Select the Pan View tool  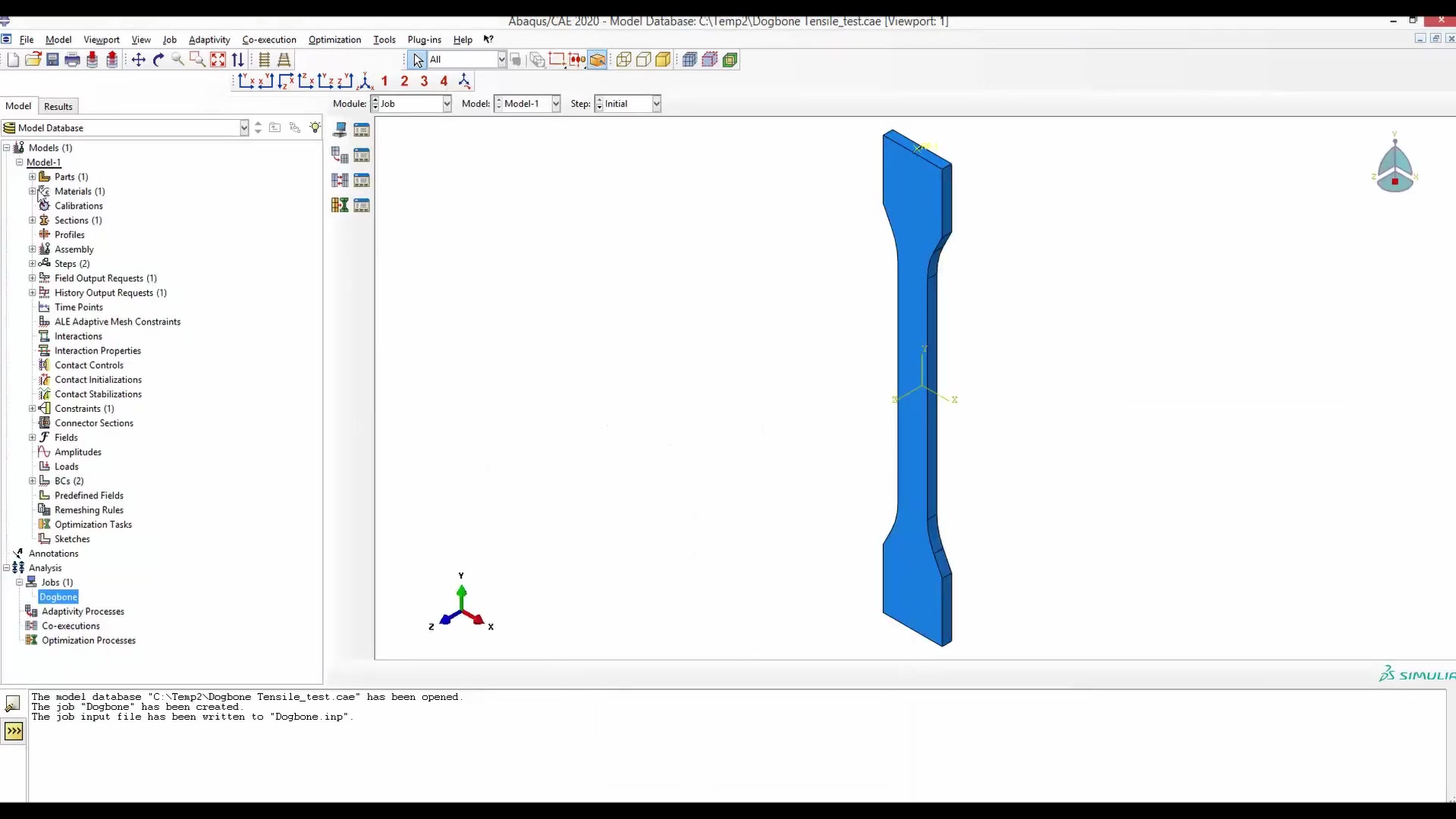click(139, 60)
